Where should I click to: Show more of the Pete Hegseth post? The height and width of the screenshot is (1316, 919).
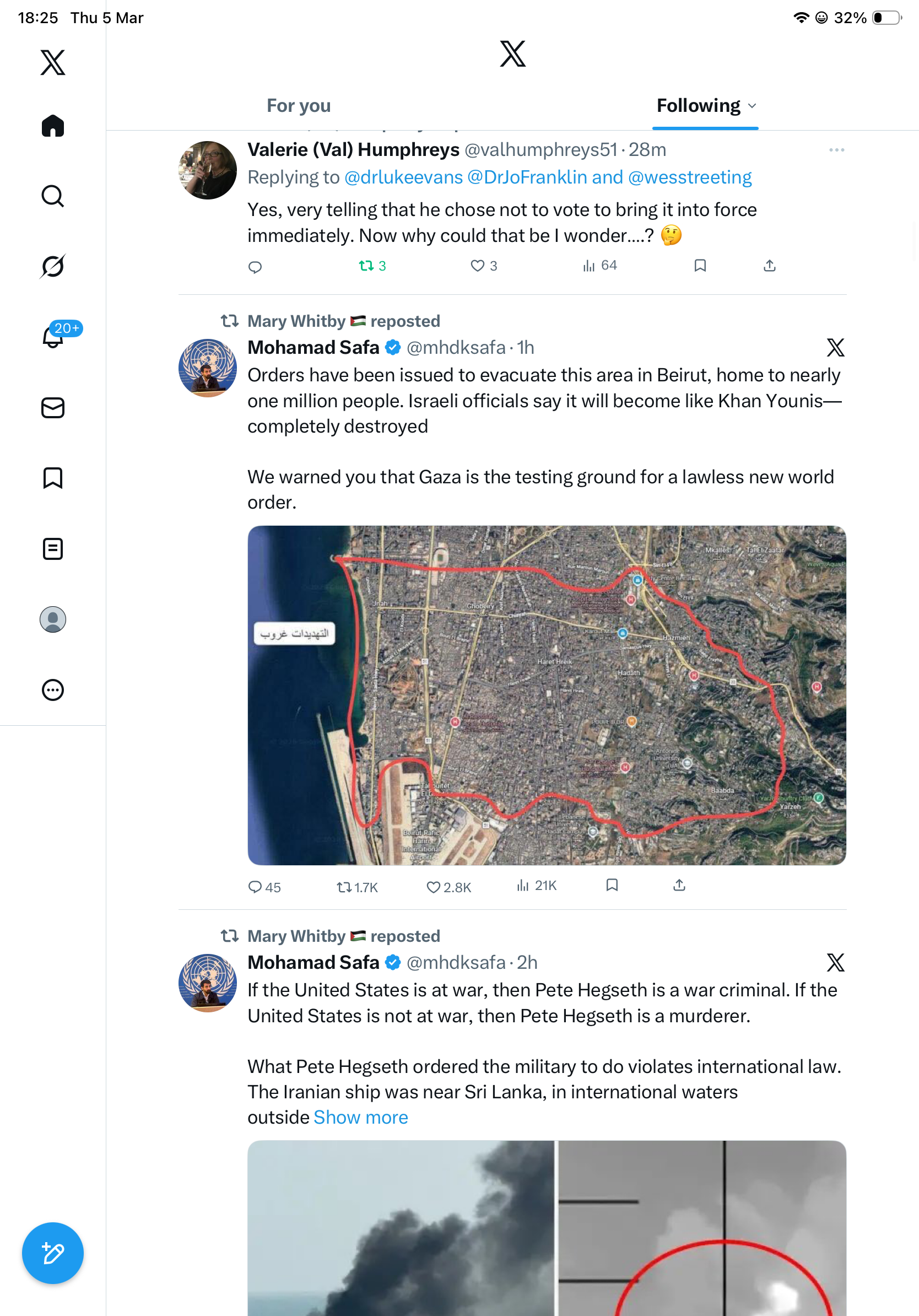tap(361, 1117)
